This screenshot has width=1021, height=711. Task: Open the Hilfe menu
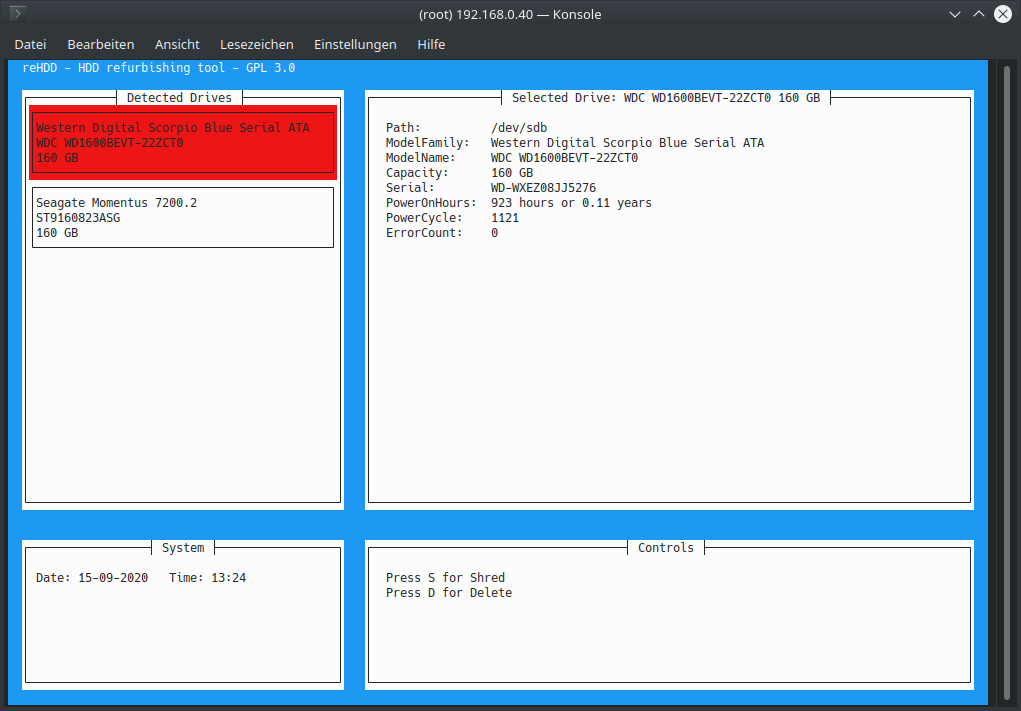pyautogui.click(x=431, y=44)
